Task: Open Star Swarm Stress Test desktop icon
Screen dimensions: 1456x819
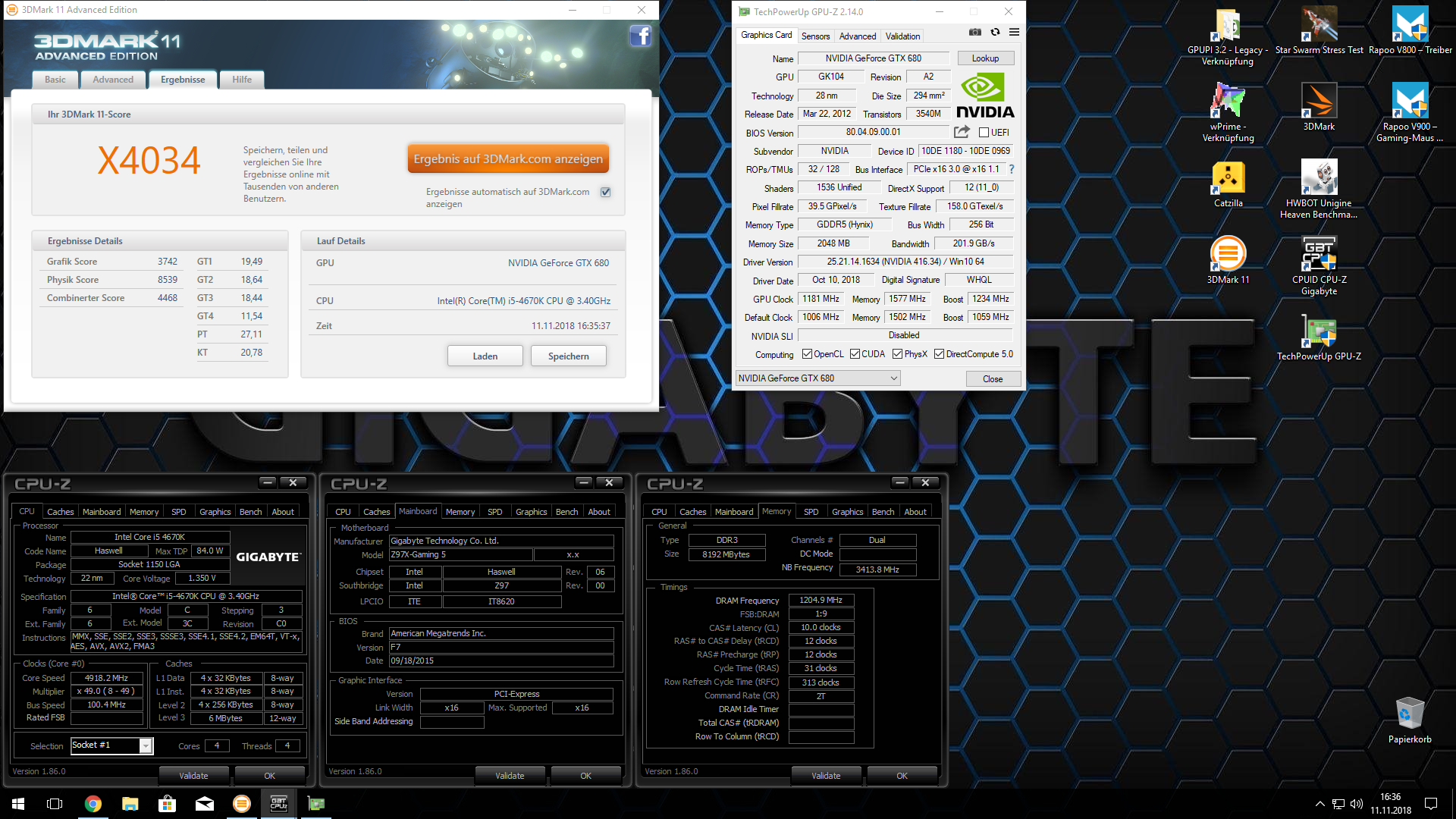Action: 1319,31
